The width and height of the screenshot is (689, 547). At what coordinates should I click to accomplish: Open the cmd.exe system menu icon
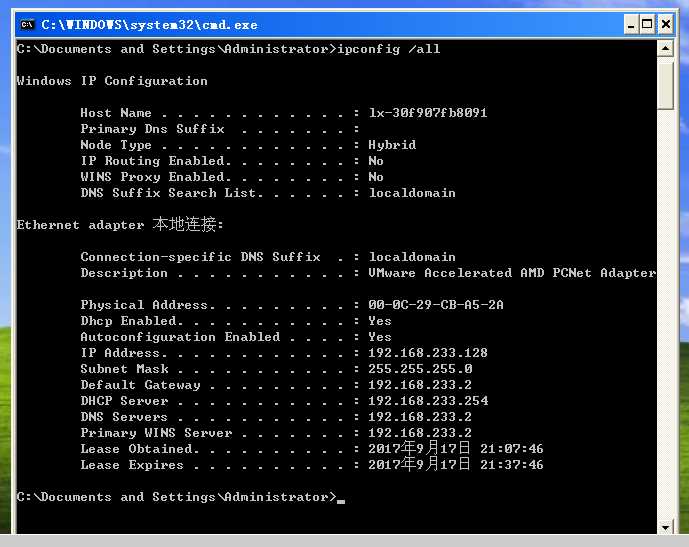tap(27, 24)
